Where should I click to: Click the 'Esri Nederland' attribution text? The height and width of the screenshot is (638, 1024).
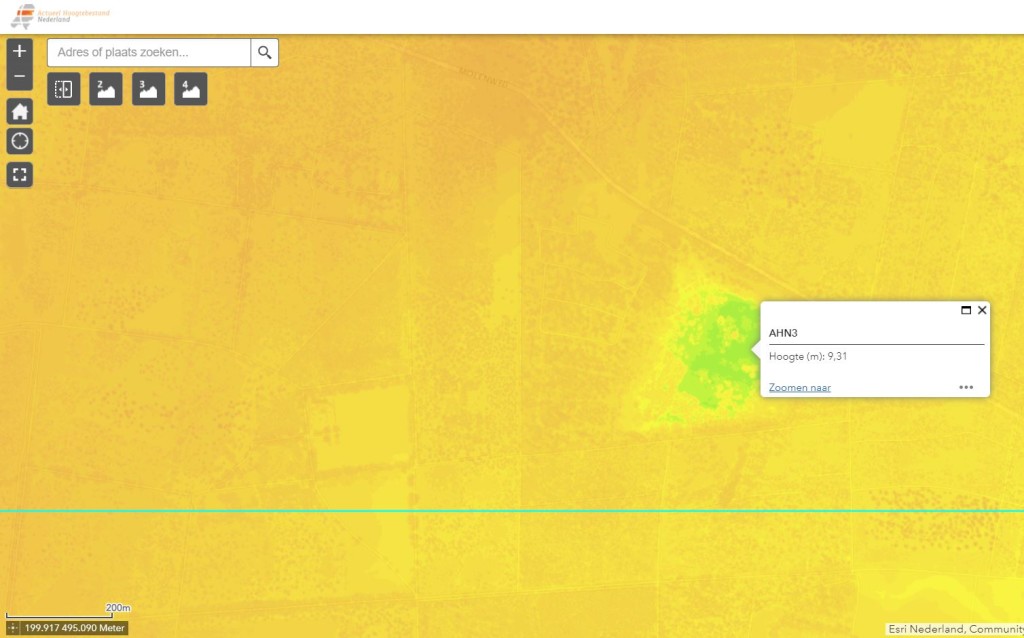[x=925, y=630]
